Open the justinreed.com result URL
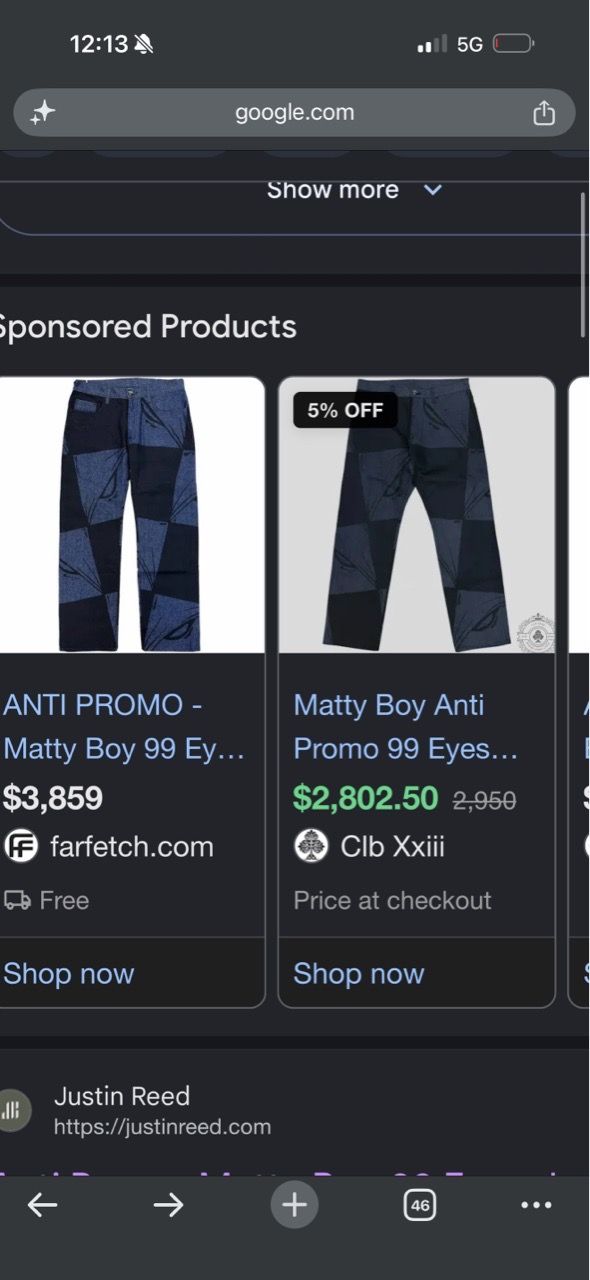This screenshot has height=1280, width=590. tap(162, 1127)
